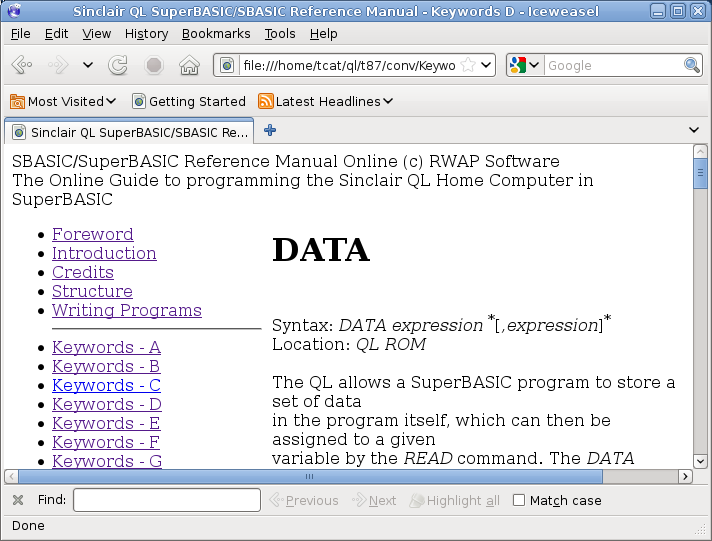712x541 pixels.
Task: Click the vertical scrollbar down arrow
Action: pos(700,461)
